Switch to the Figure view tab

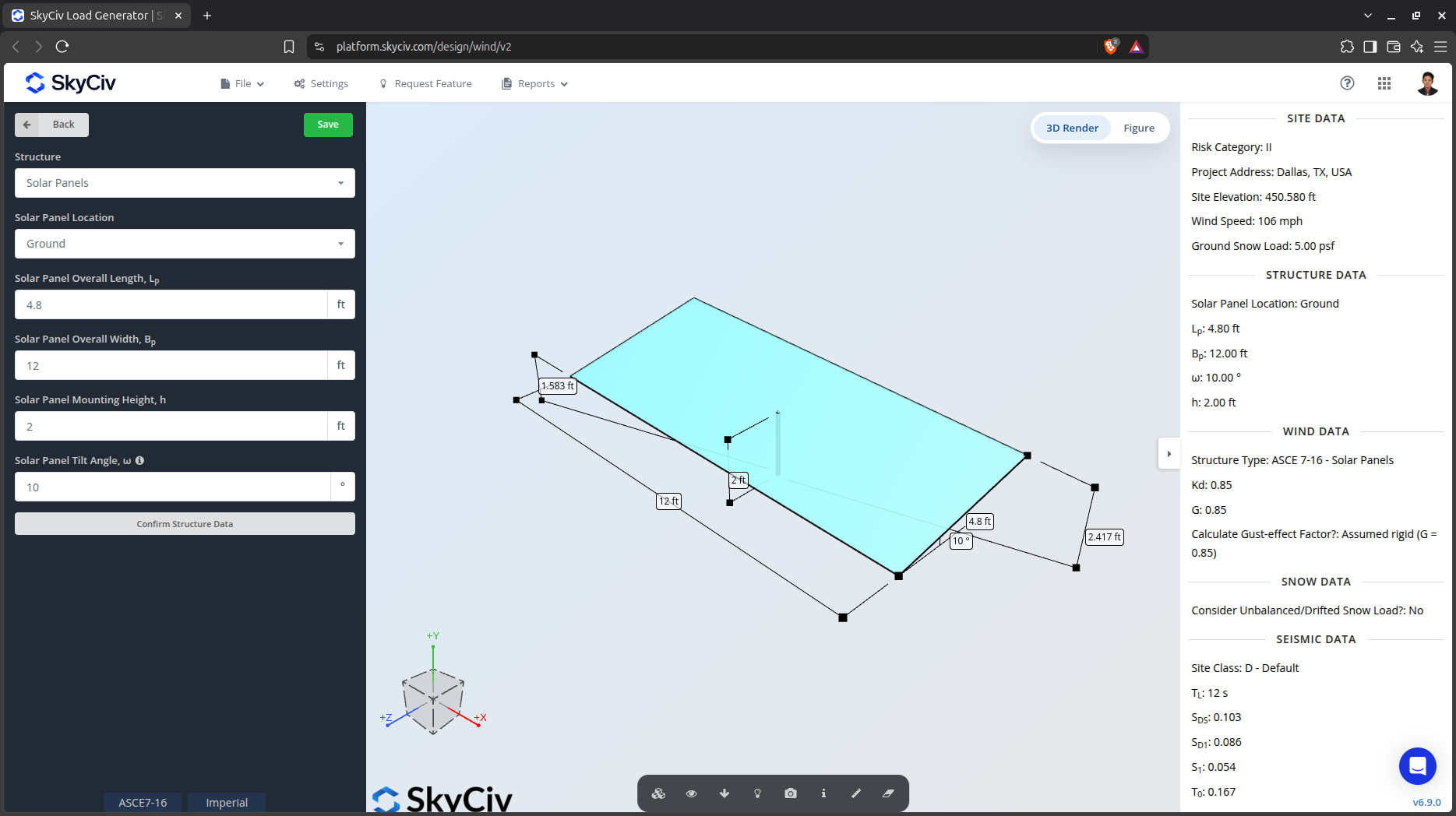[1139, 128]
